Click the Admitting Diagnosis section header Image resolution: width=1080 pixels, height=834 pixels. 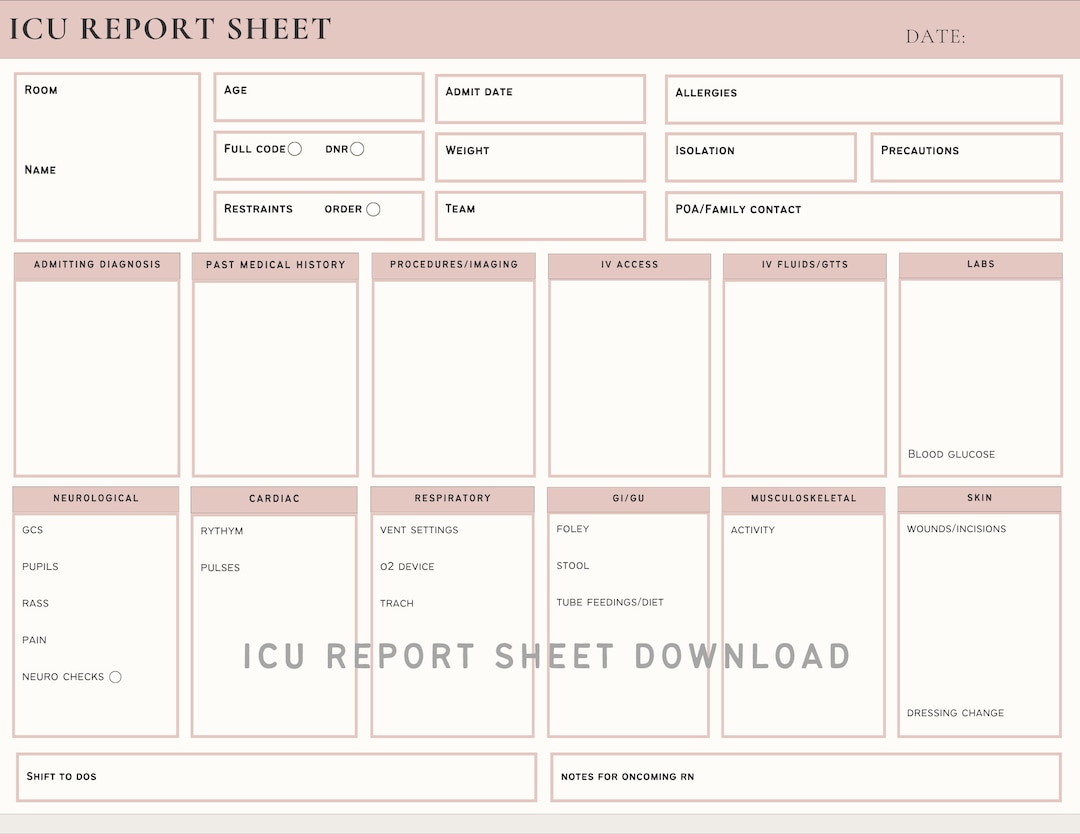96,265
